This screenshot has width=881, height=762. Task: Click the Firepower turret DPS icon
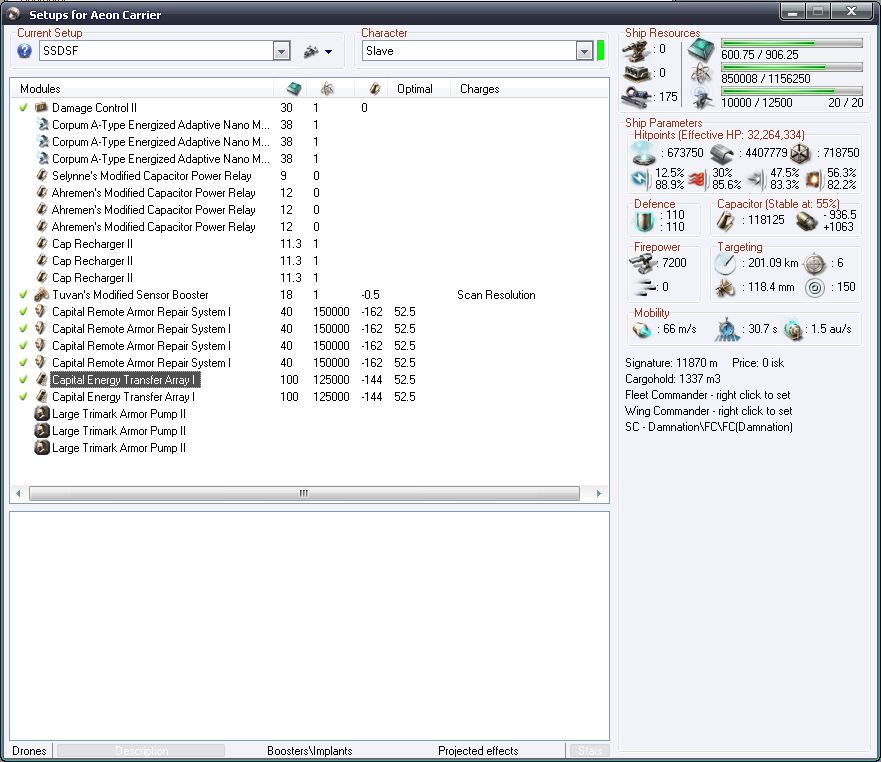click(642, 262)
